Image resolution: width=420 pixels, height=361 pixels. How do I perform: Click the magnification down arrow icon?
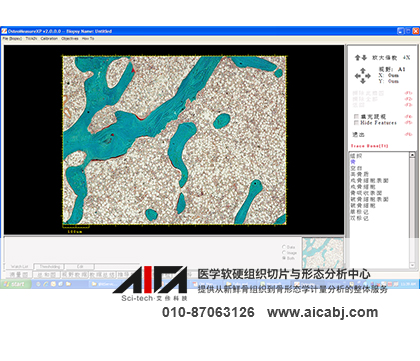[x=364, y=58]
